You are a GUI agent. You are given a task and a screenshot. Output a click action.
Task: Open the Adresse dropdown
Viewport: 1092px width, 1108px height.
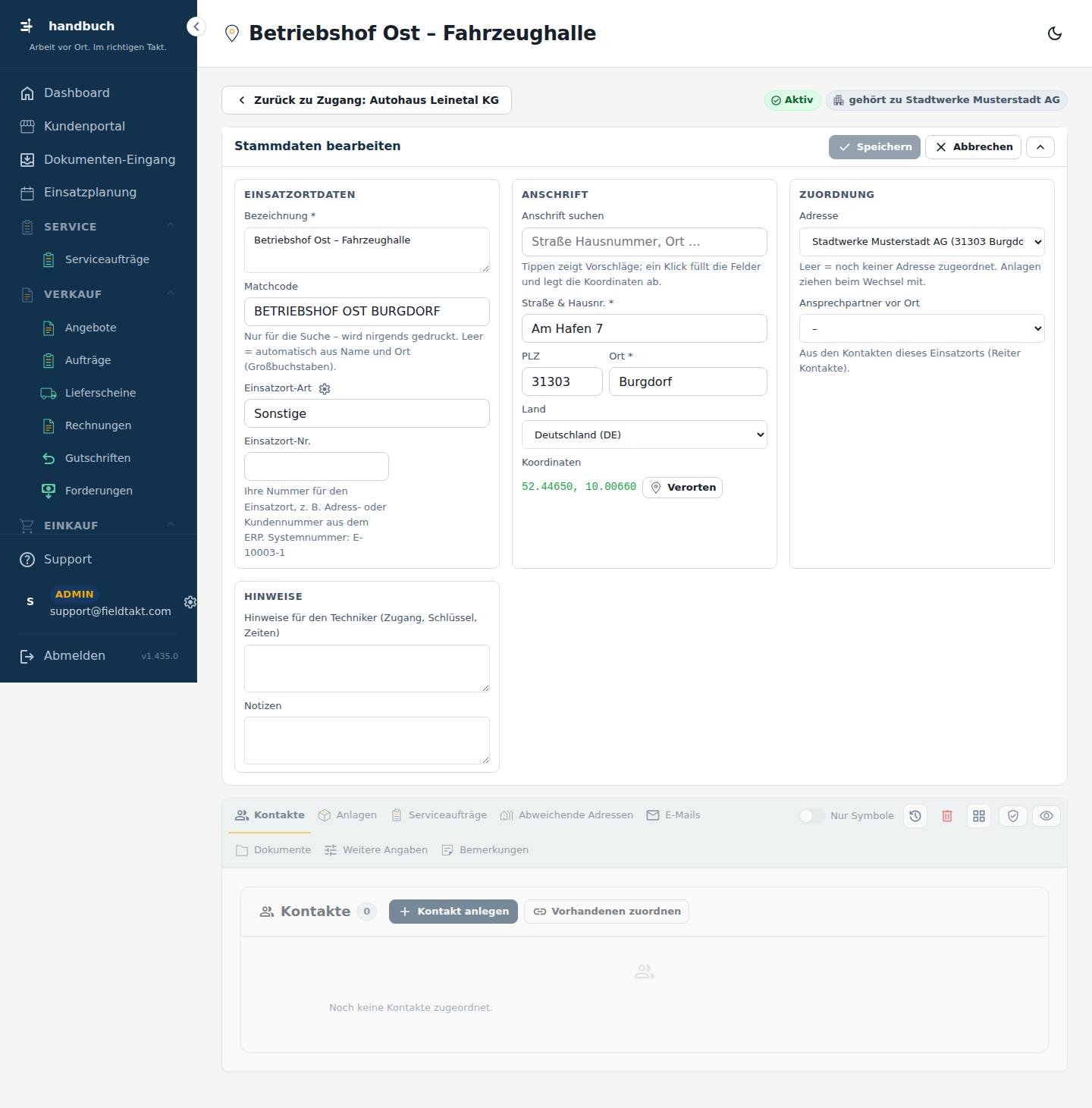click(x=922, y=242)
